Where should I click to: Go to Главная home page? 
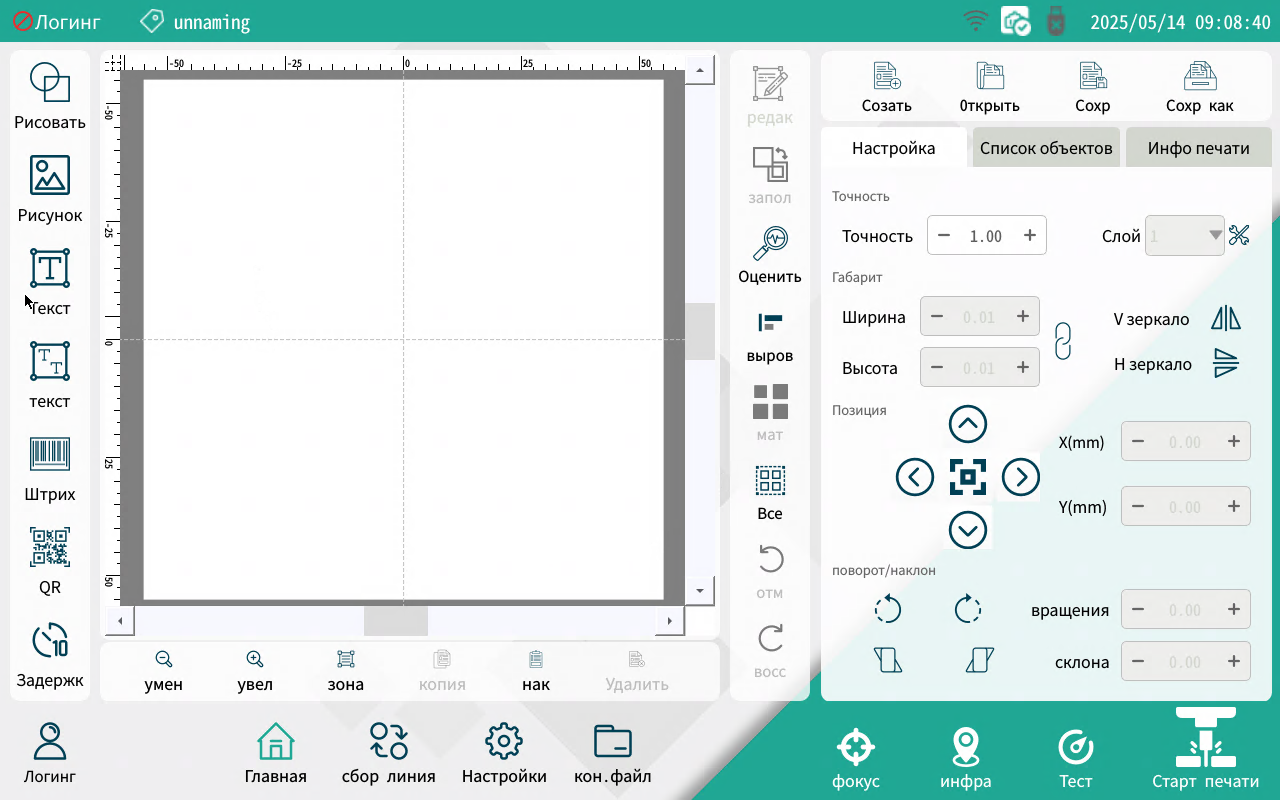click(276, 755)
